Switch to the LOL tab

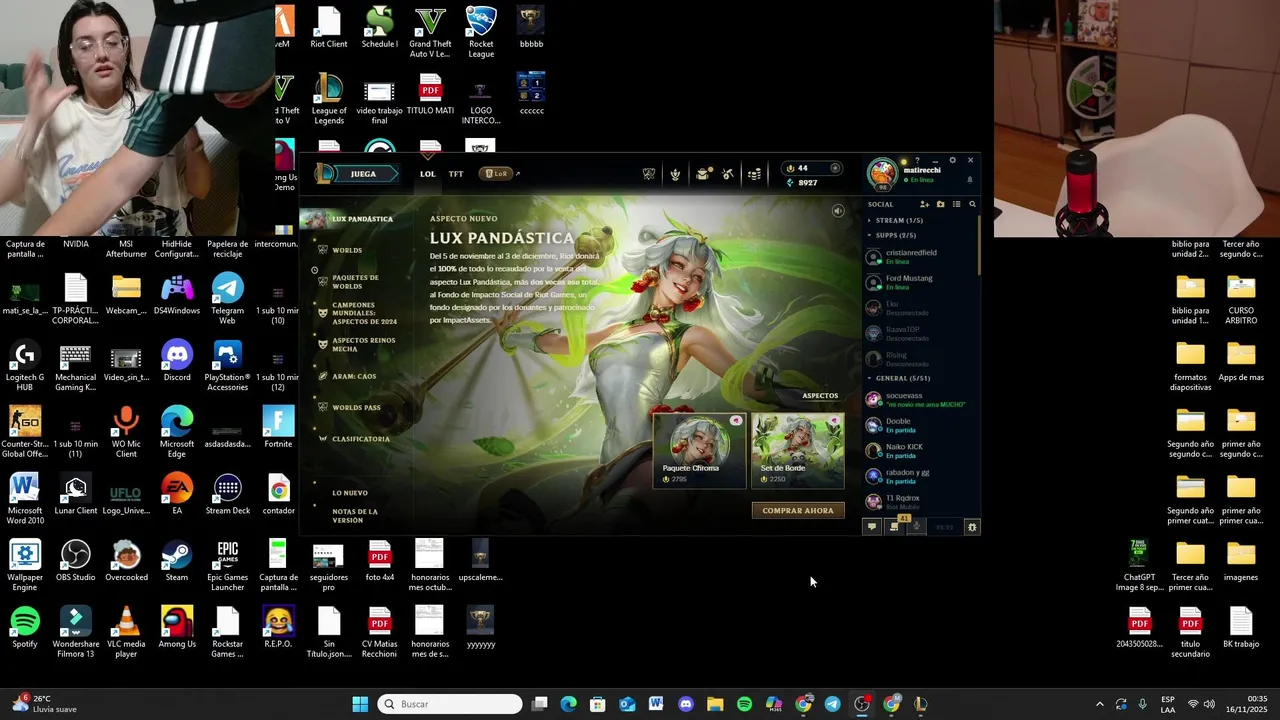coord(428,174)
